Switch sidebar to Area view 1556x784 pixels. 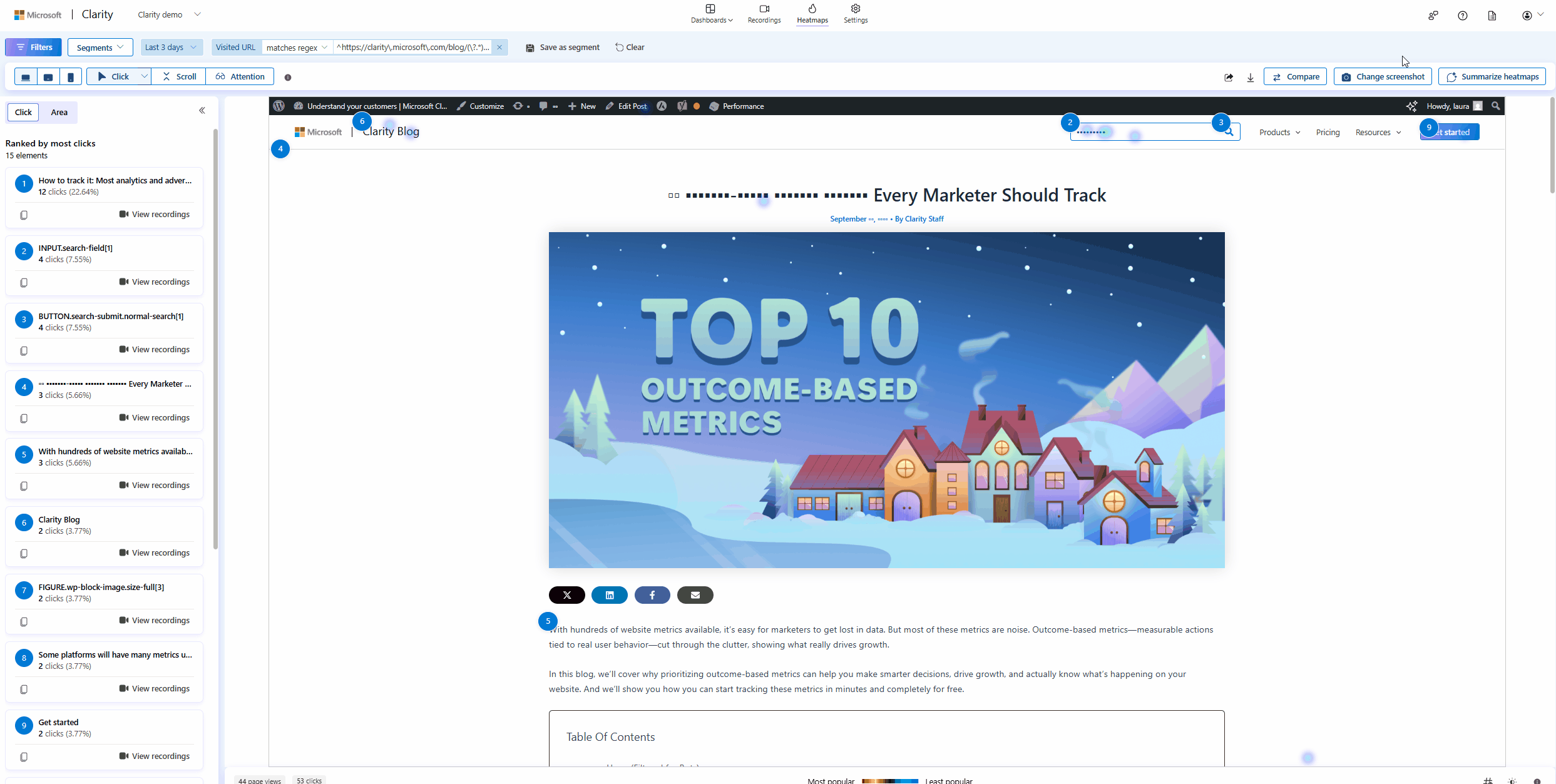[59, 112]
